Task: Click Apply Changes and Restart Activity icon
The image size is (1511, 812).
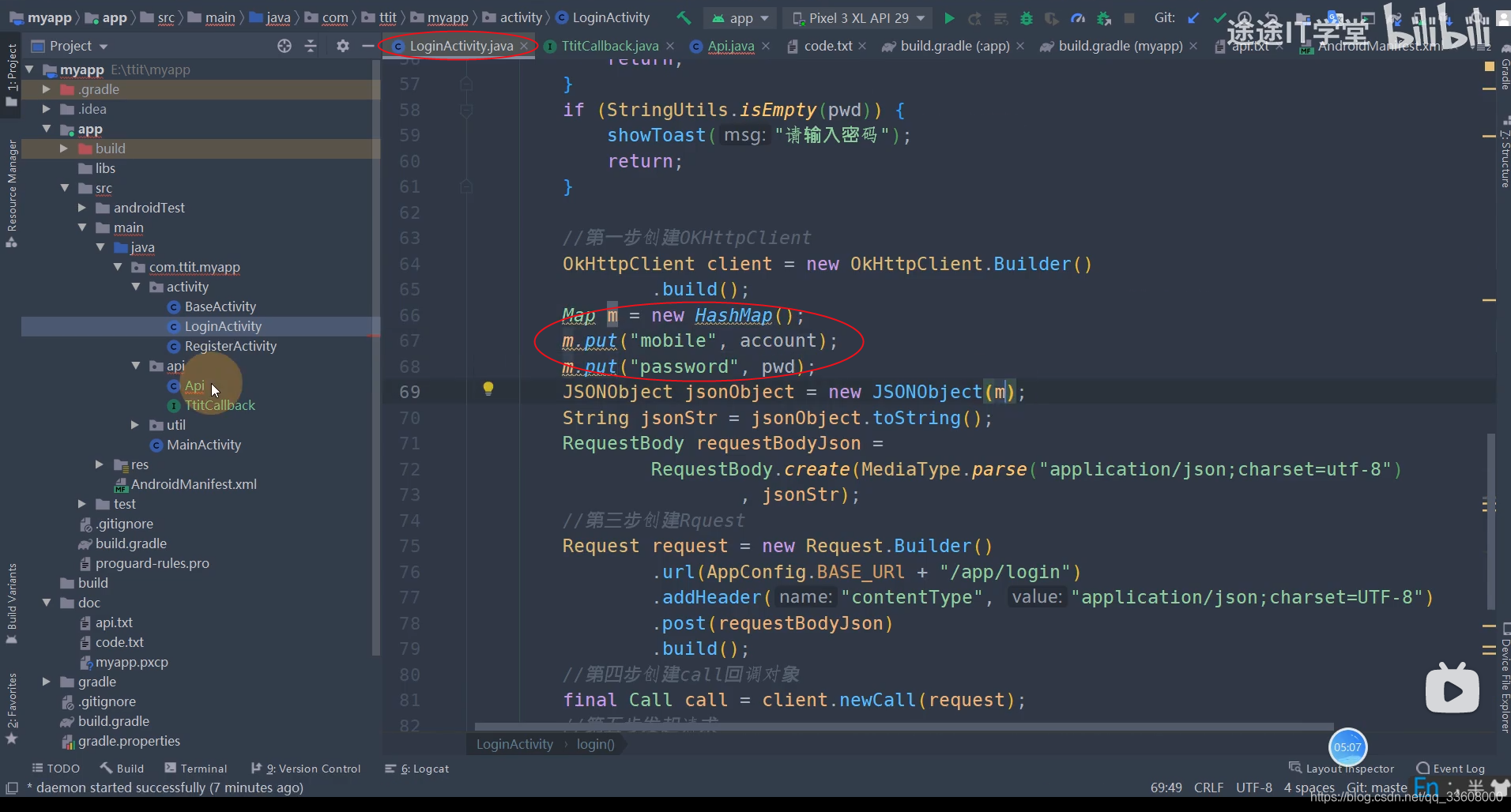Action: pos(975,17)
